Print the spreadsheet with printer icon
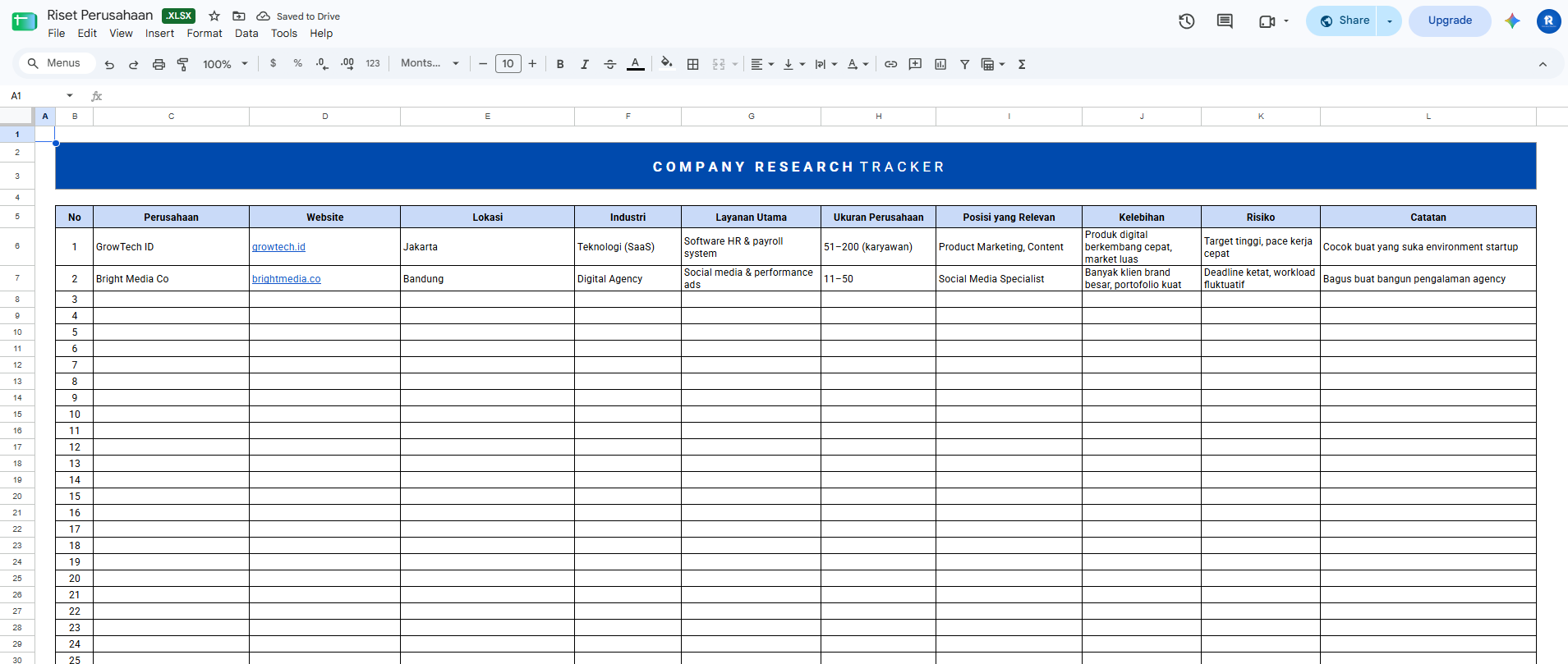Image resolution: width=1568 pixels, height=664 pixels. click(159, 64)
